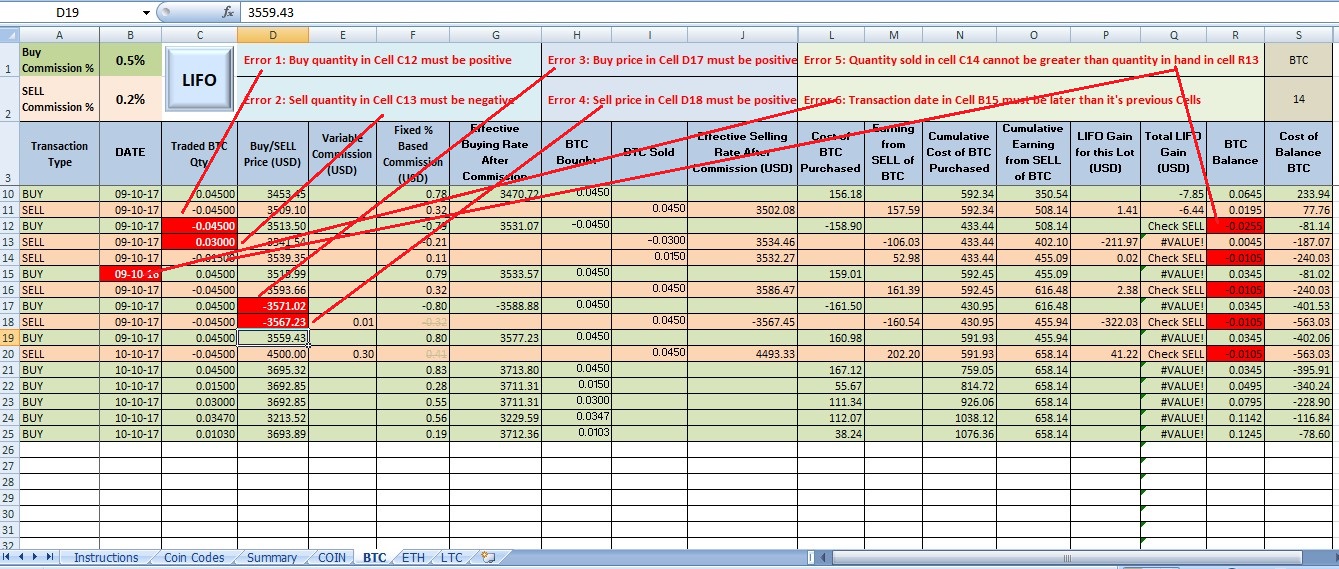
Task: Go to the first sheet with the nav arrow
Action: point(8,557)
